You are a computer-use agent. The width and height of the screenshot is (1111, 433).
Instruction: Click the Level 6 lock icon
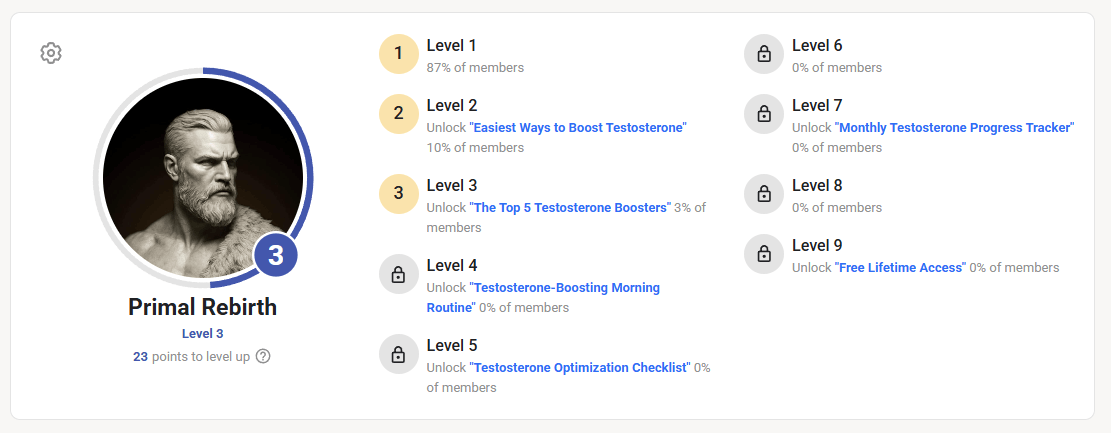[x=763, y=54]
